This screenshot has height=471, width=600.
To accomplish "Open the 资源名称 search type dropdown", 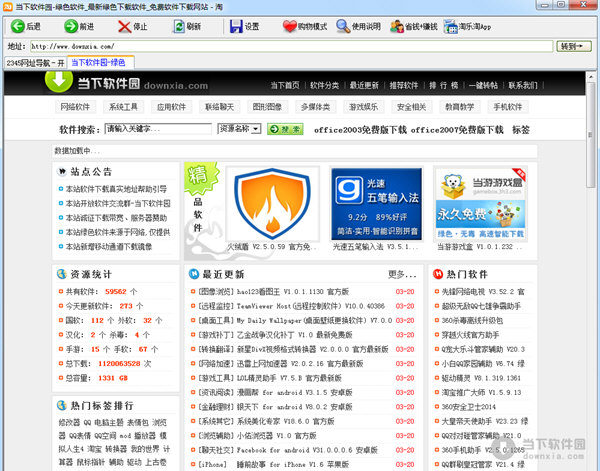I will pyautogui.click(x=239, y=129).
